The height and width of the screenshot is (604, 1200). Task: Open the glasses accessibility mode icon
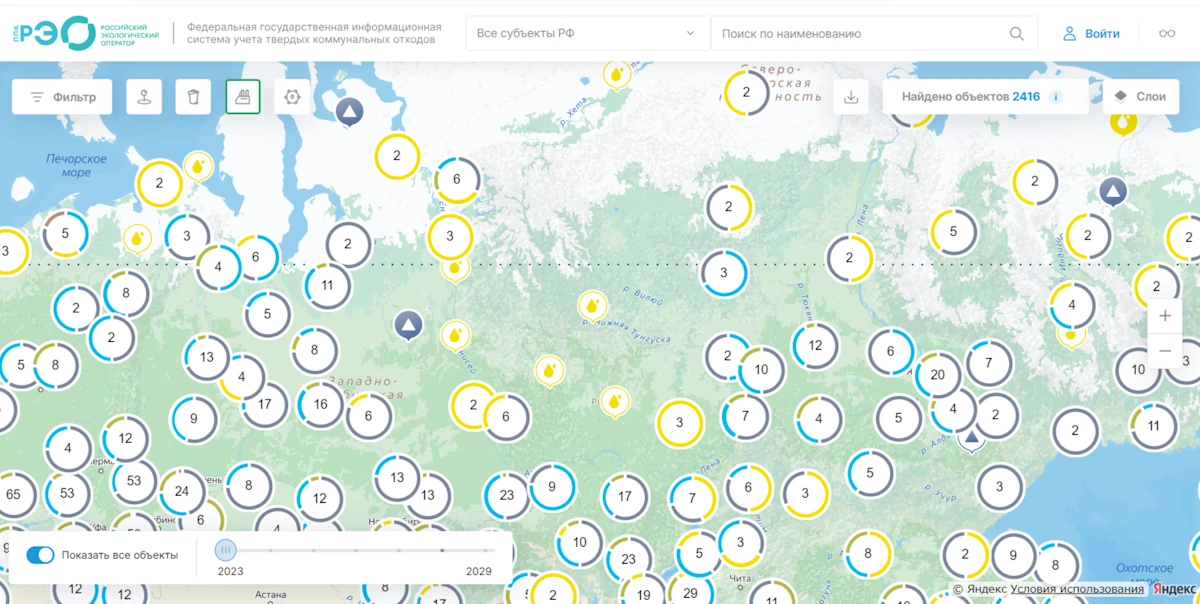pyautogui.click(x=1167, y=34)
